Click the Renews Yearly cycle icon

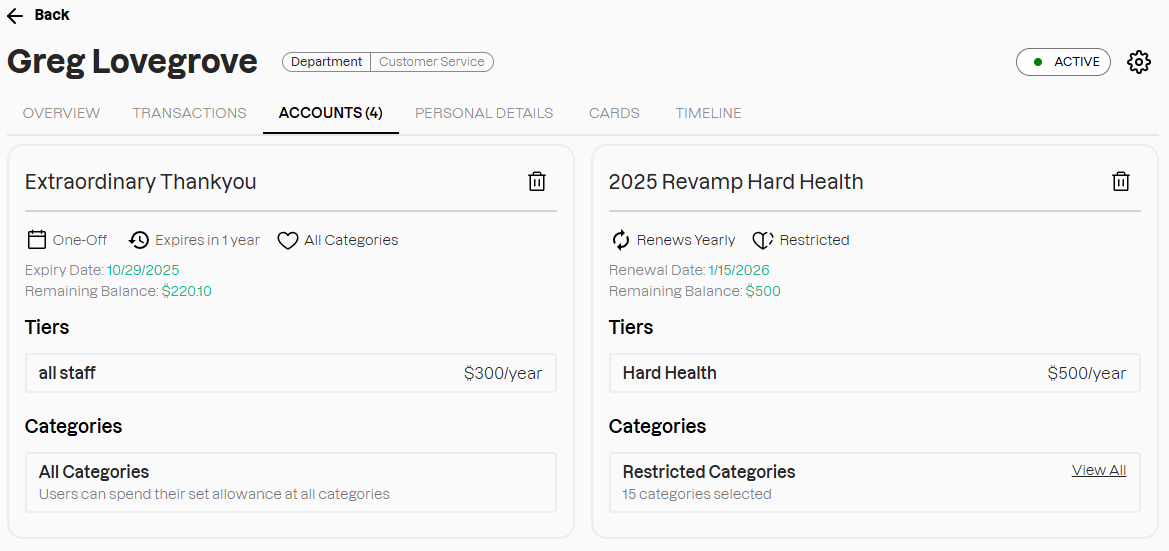(x=621, y=240)
